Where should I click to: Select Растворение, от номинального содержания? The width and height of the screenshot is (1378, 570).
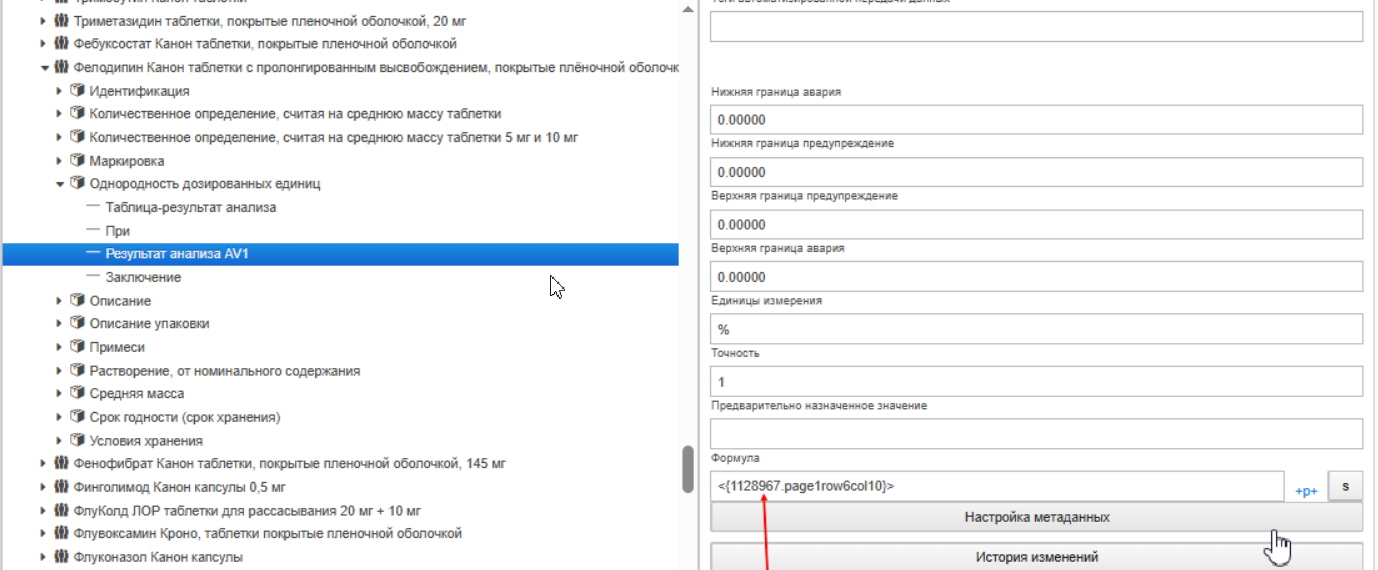point(225,371)
